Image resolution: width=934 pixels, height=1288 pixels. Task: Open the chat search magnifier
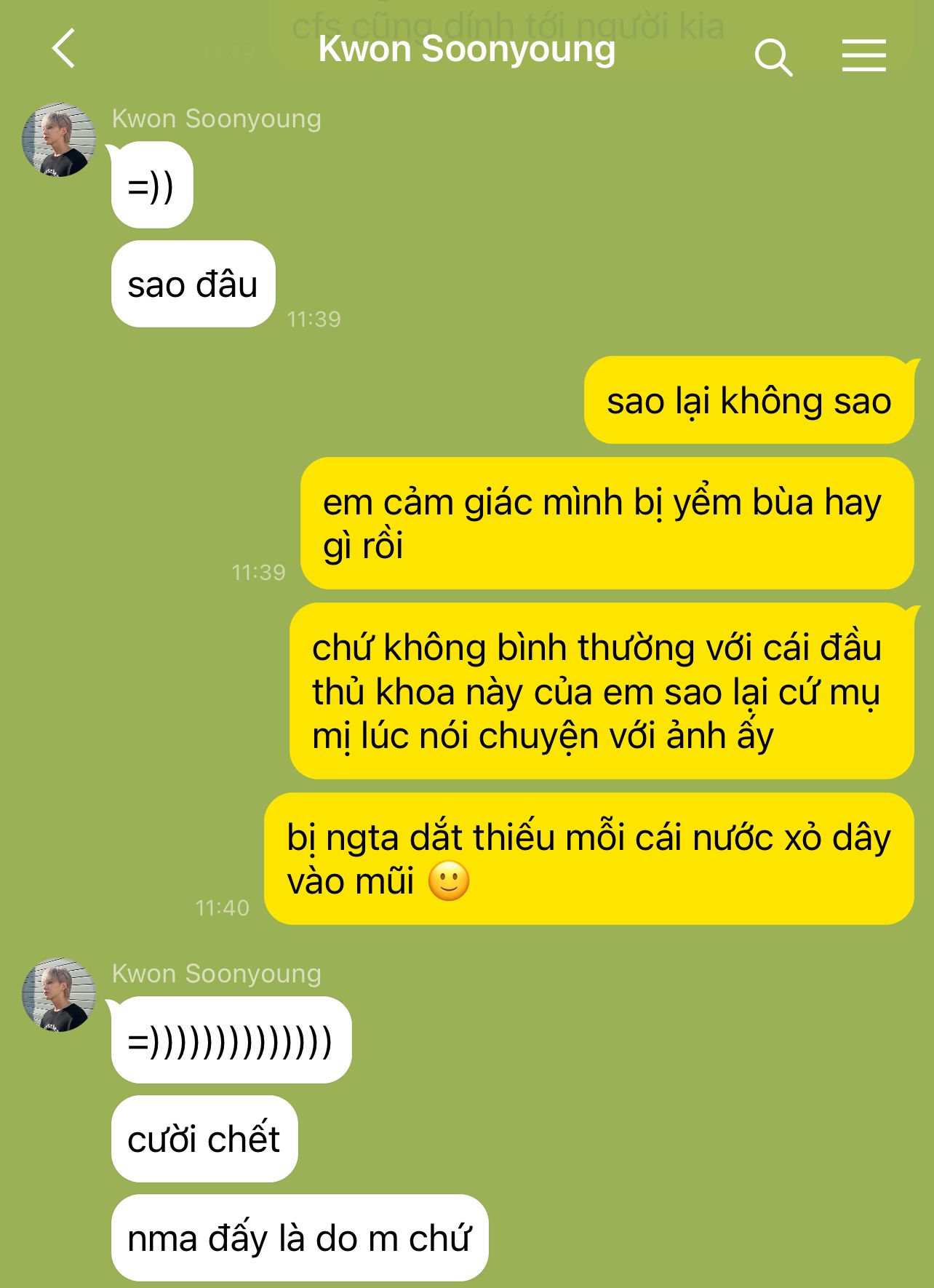click(773, 57)
